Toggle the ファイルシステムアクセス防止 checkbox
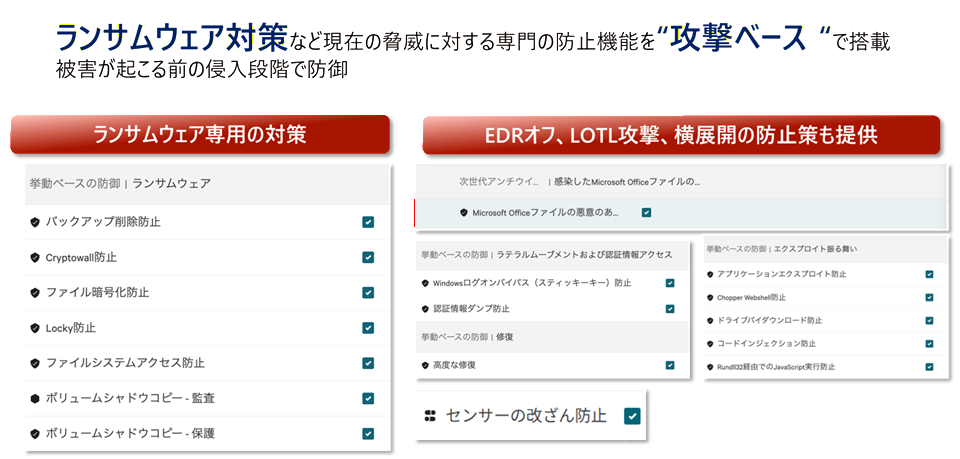Image resolution: width=960 pixels, height=459 pixels. point(368,363)
